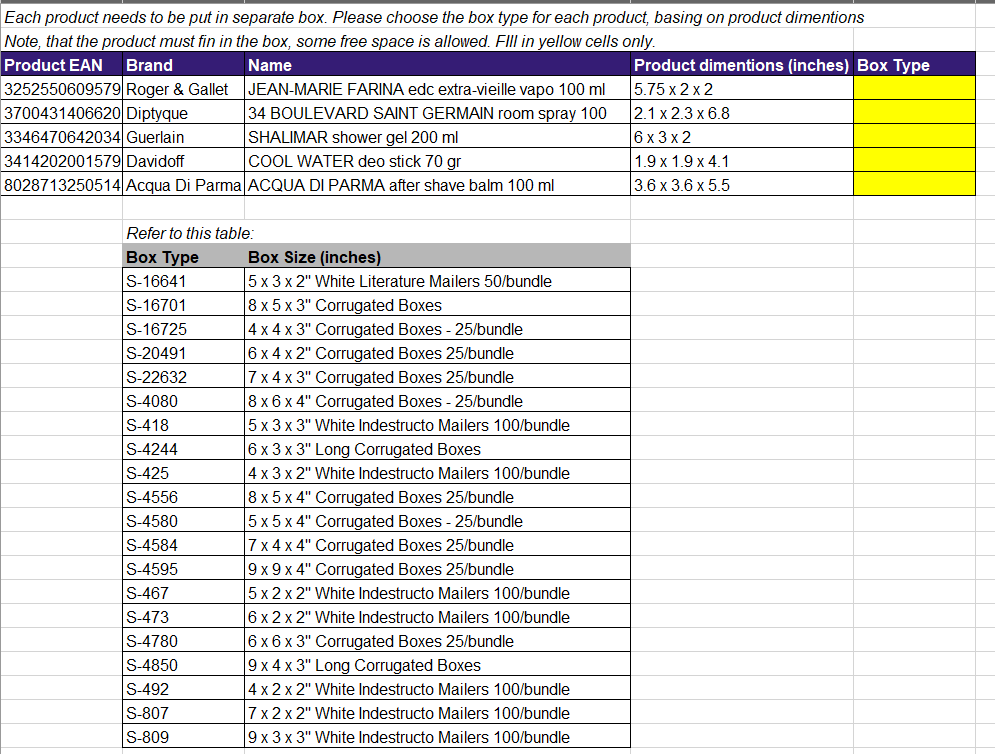
Task: Select box type cell S-418
Action: click(183, 425)
